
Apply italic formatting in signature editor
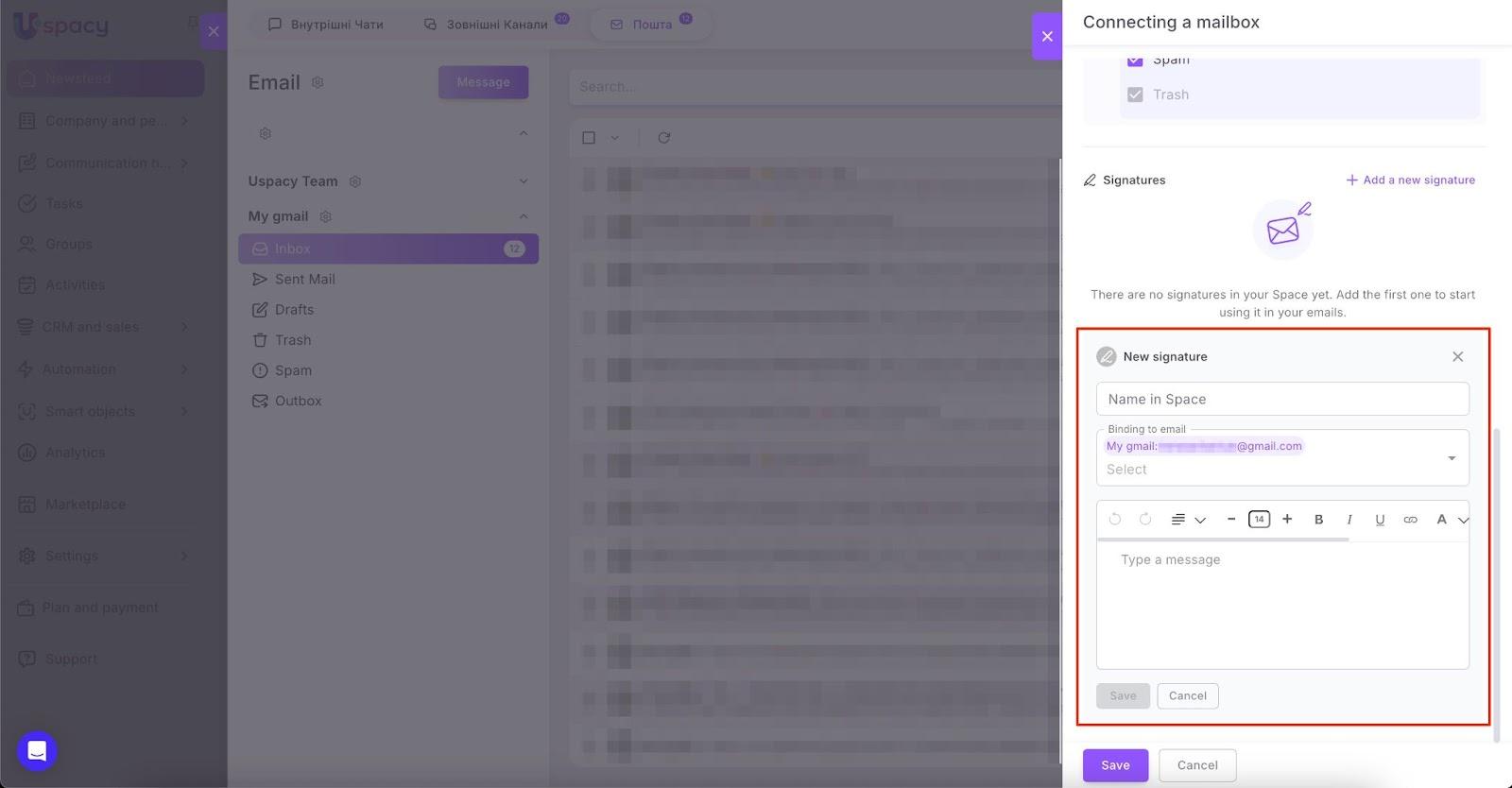(1349, 520)
